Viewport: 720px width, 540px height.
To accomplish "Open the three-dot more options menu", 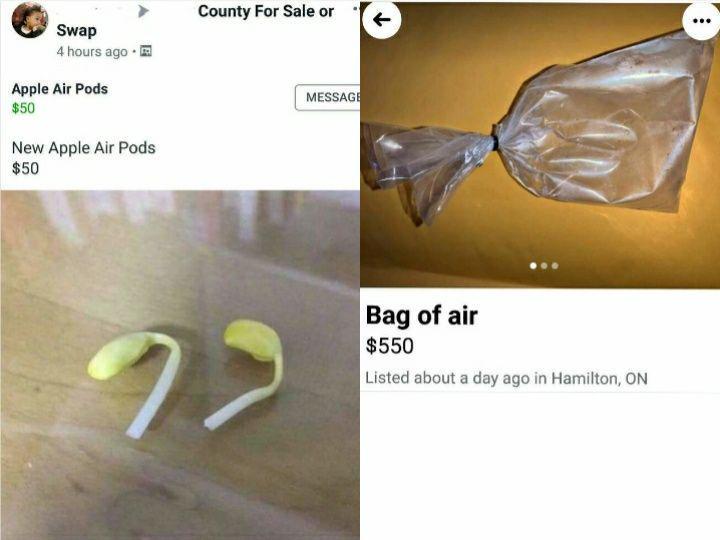I will [x=701, y=21].
